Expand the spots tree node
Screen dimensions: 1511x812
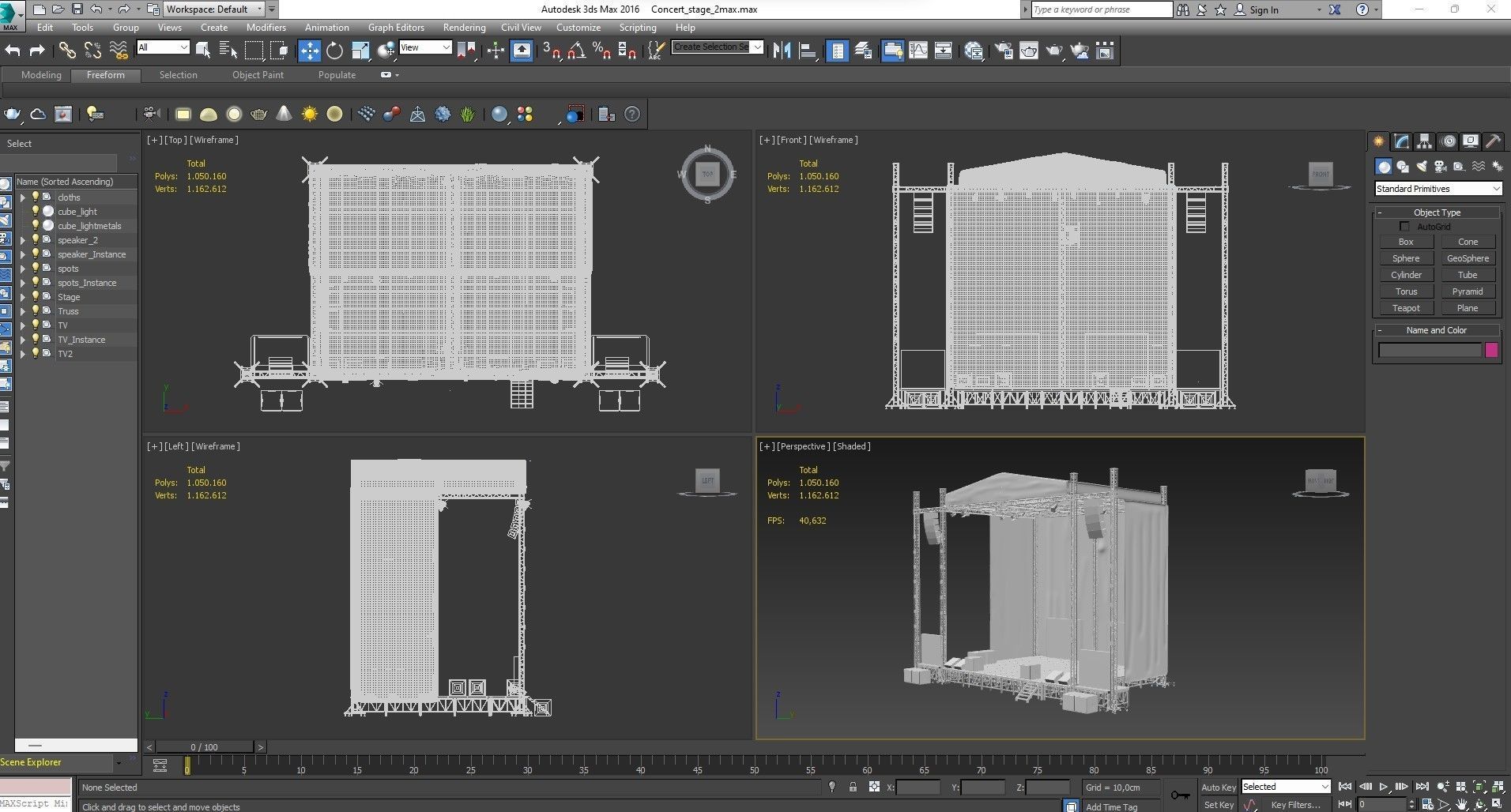22,269
